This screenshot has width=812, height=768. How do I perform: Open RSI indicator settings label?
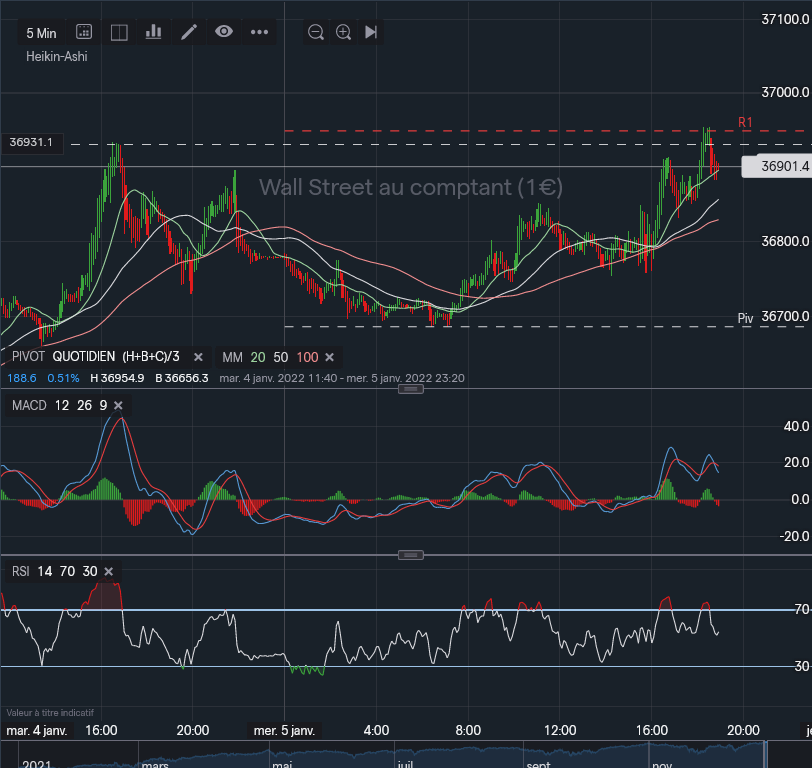coord(21,571)
